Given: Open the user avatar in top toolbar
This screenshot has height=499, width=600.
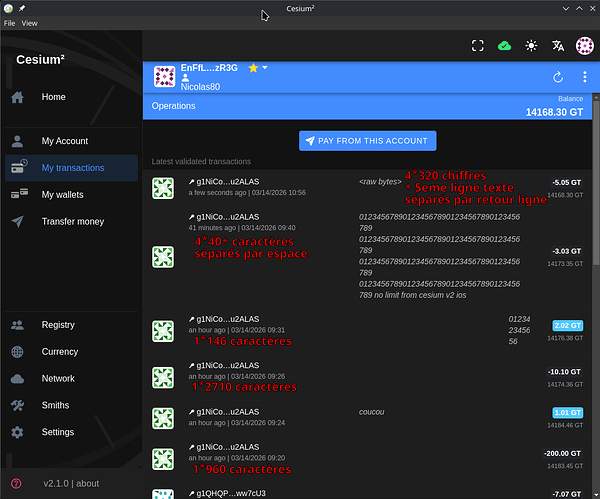Looking at the screenshot, I should click(x=585, y=46).
